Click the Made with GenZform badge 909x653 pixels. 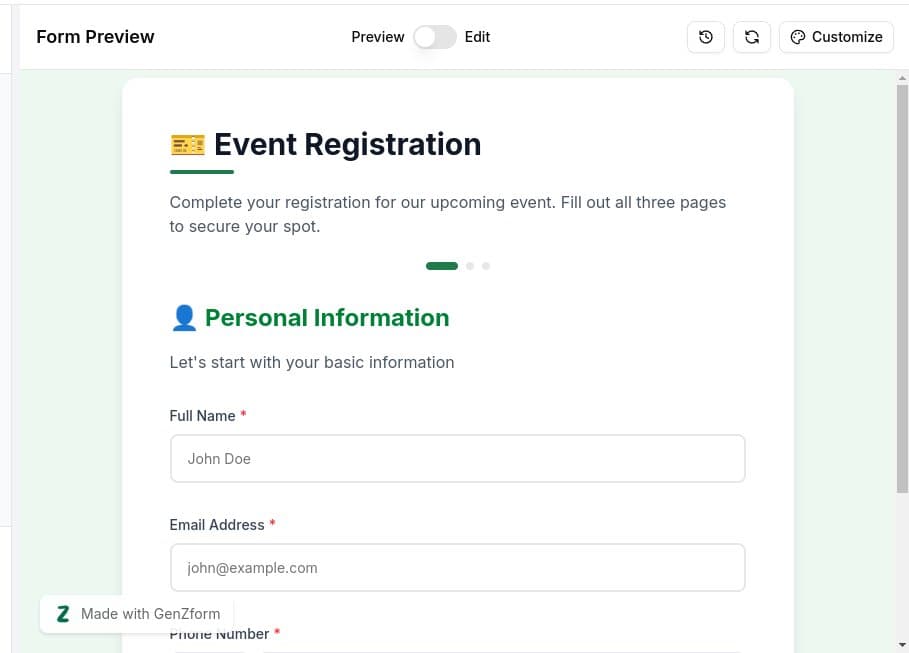tap(136, 613)
